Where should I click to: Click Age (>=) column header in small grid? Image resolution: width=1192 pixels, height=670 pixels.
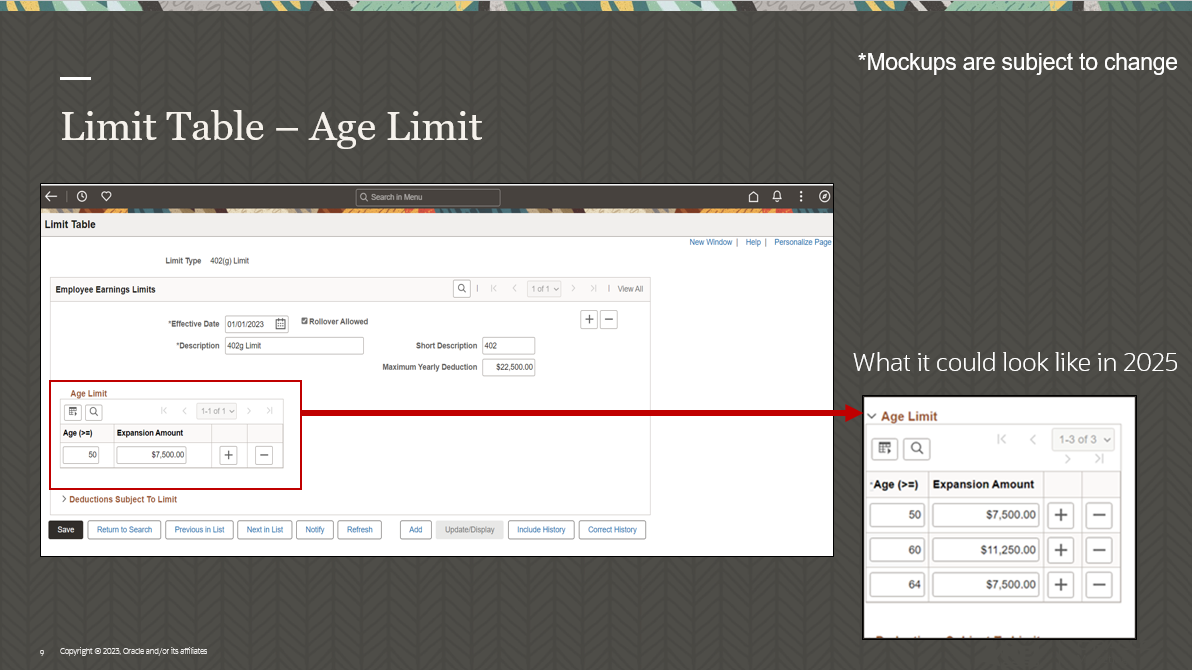[78, 433]
